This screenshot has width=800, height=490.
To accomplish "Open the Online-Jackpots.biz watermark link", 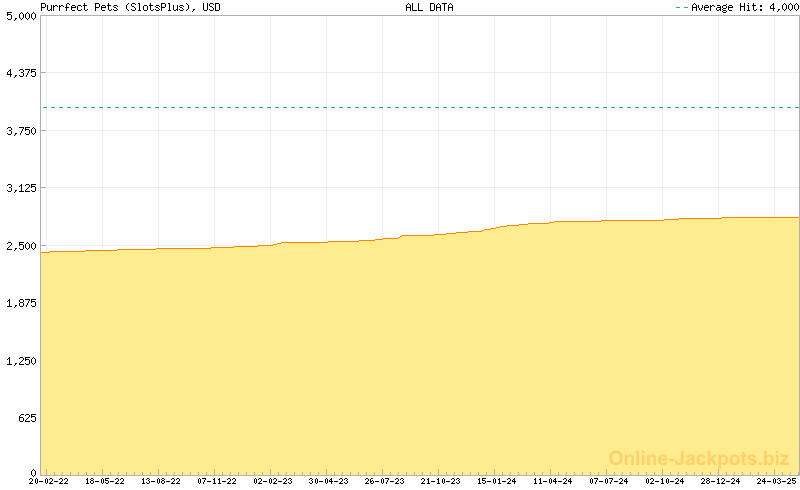I will (x=699, y=458).
